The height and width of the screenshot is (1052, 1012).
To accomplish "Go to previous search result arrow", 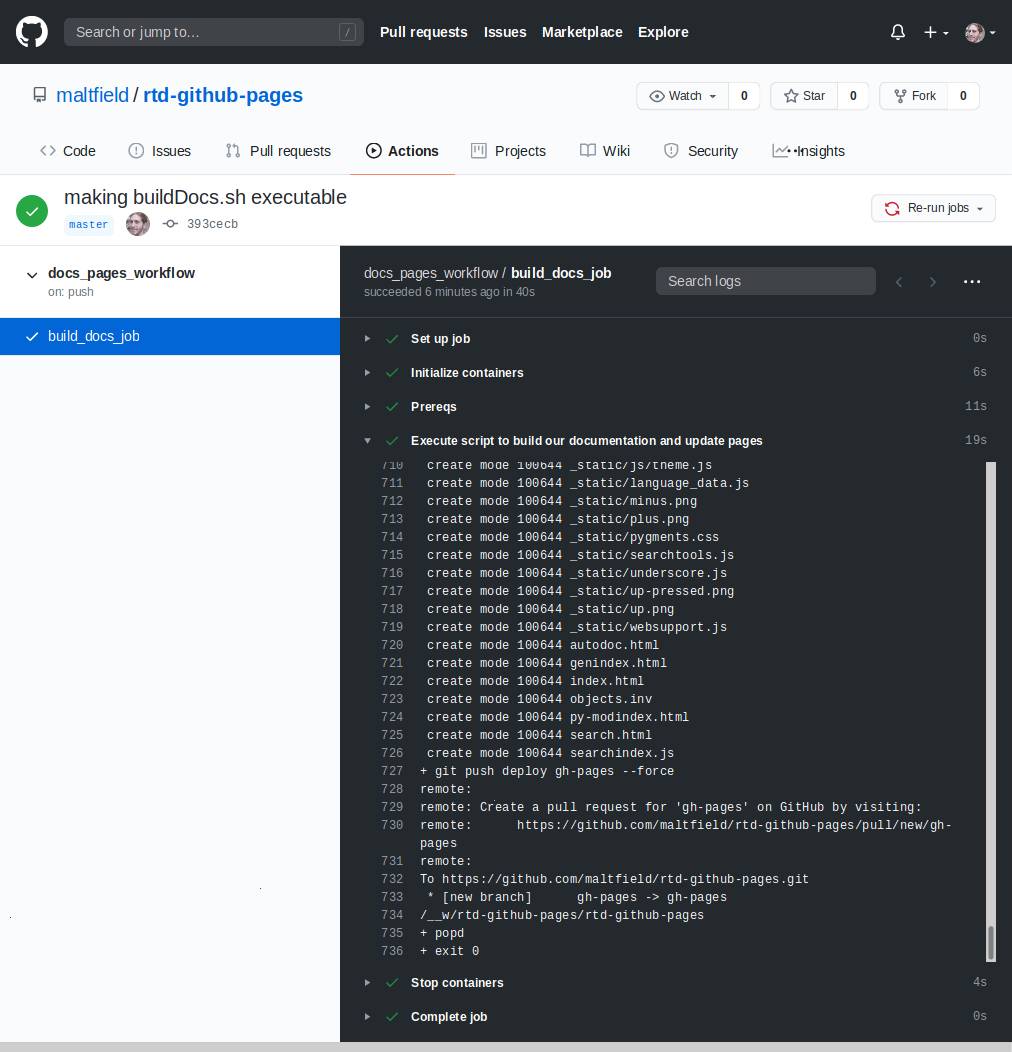I will pos(899,282).
